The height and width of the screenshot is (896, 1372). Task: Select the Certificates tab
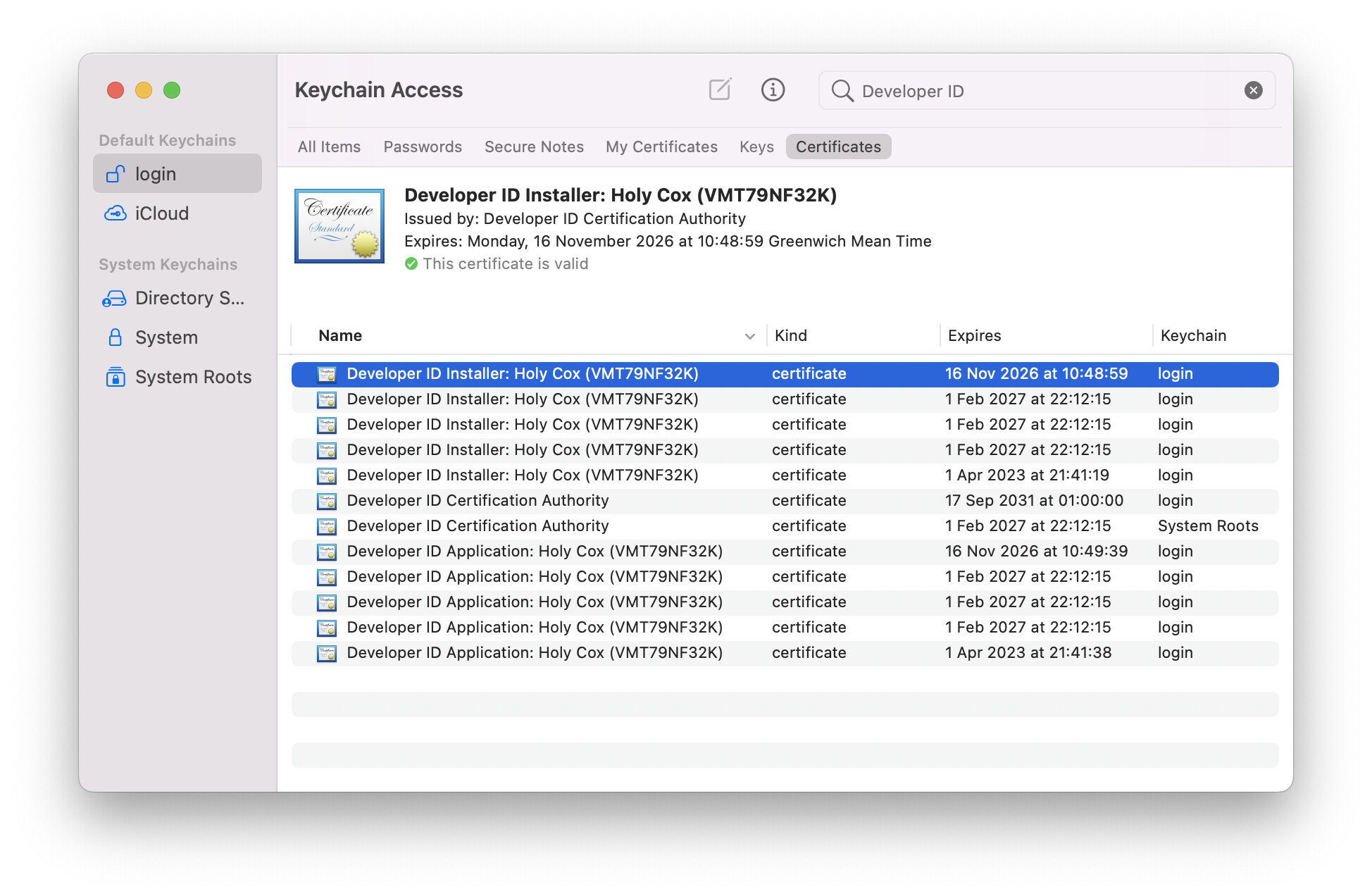click(x=838, y=147)
